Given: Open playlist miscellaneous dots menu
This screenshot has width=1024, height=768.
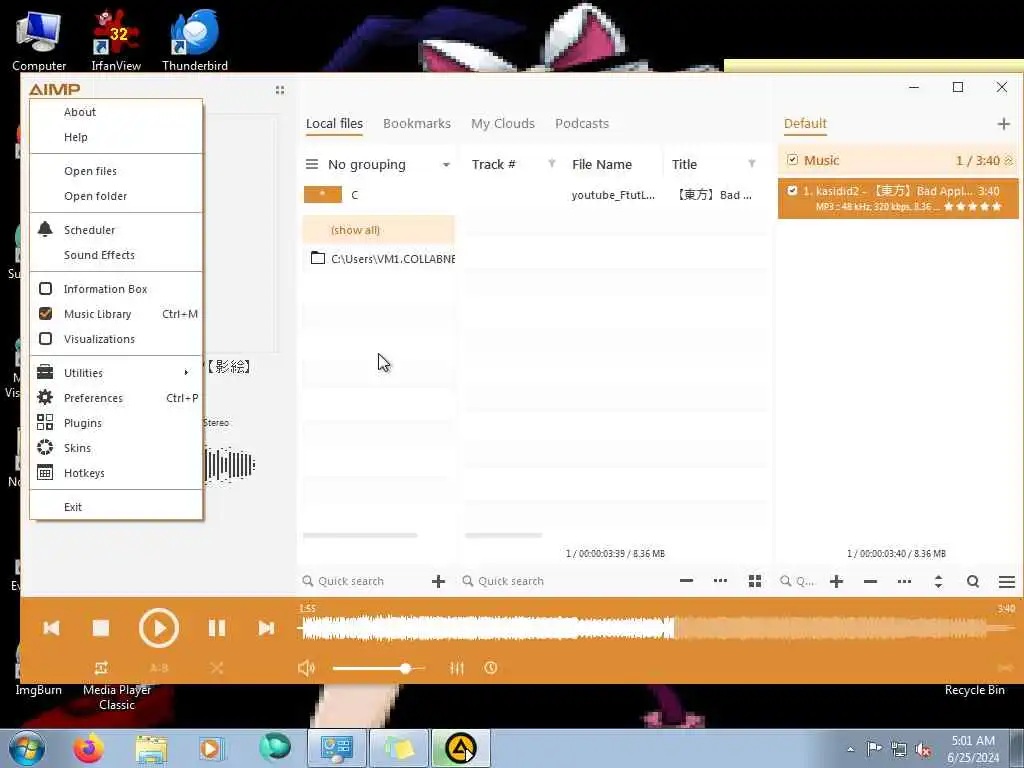Looking at the screenshot, I should click(904, 581).
